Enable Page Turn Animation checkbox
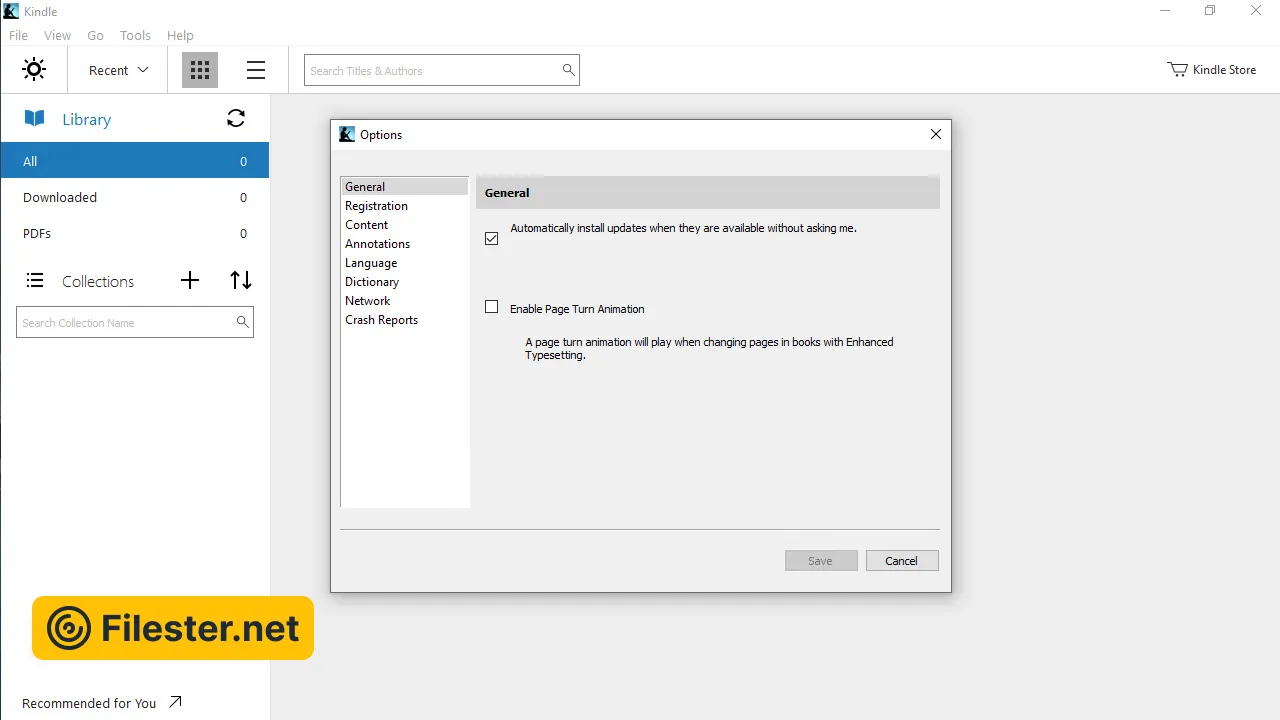Viewport: 1280px width, 720px height. pos(491,308)
